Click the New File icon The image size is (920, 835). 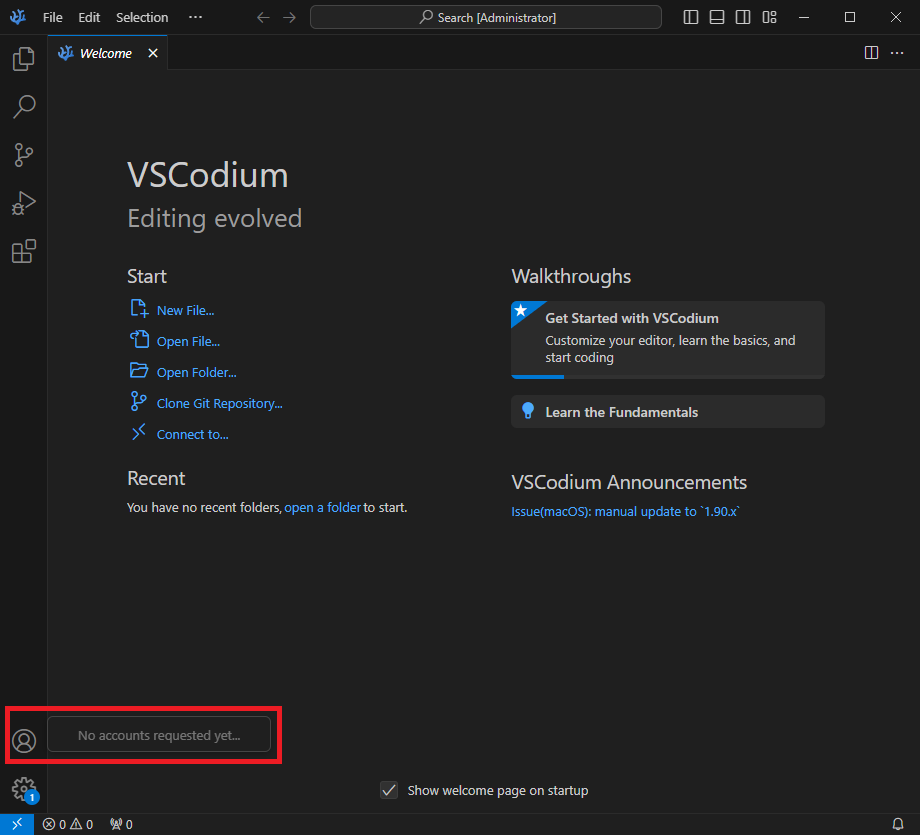(x=138, y=309)
